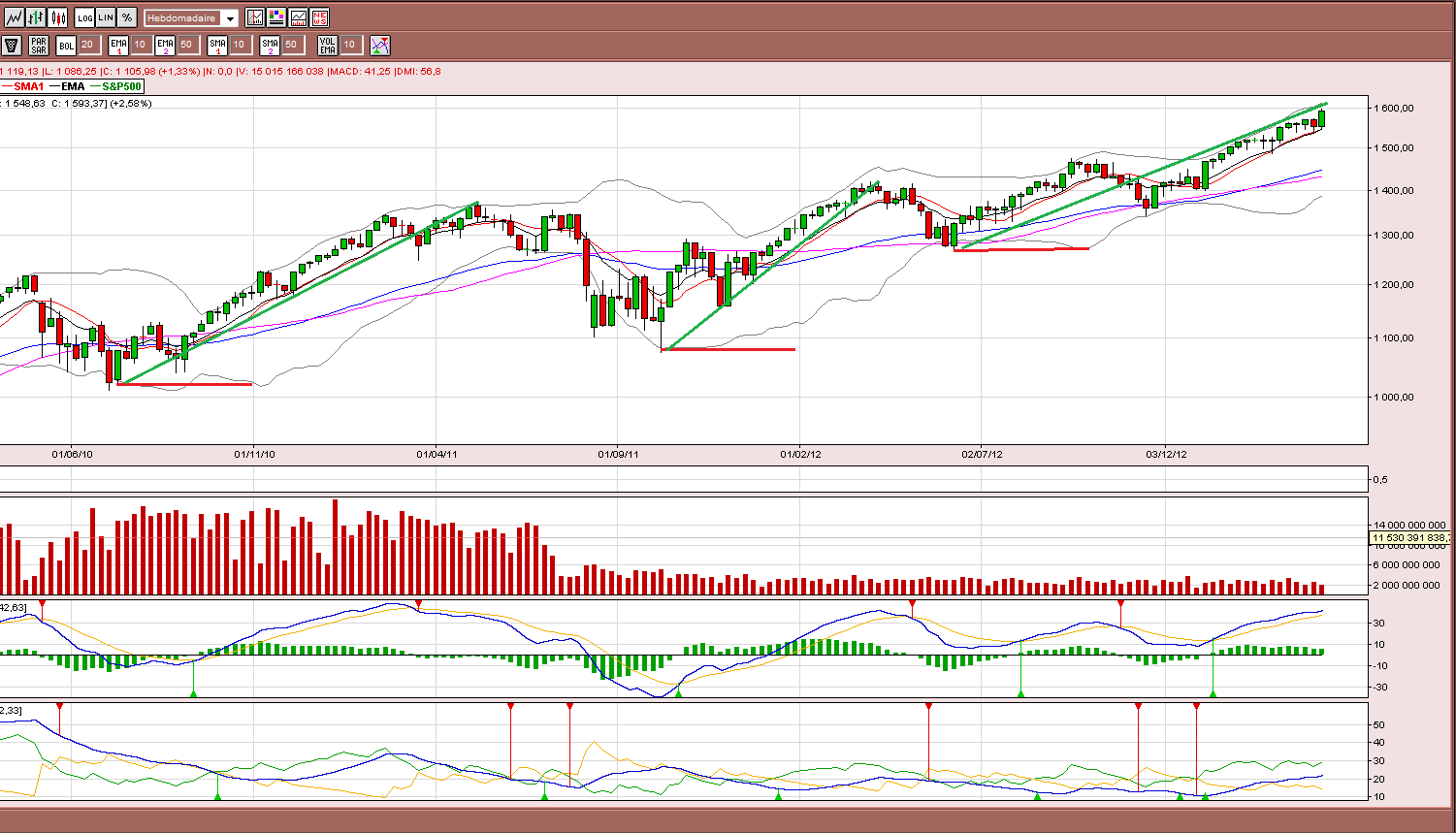Enable the LIN price scale

pos(106,17)
